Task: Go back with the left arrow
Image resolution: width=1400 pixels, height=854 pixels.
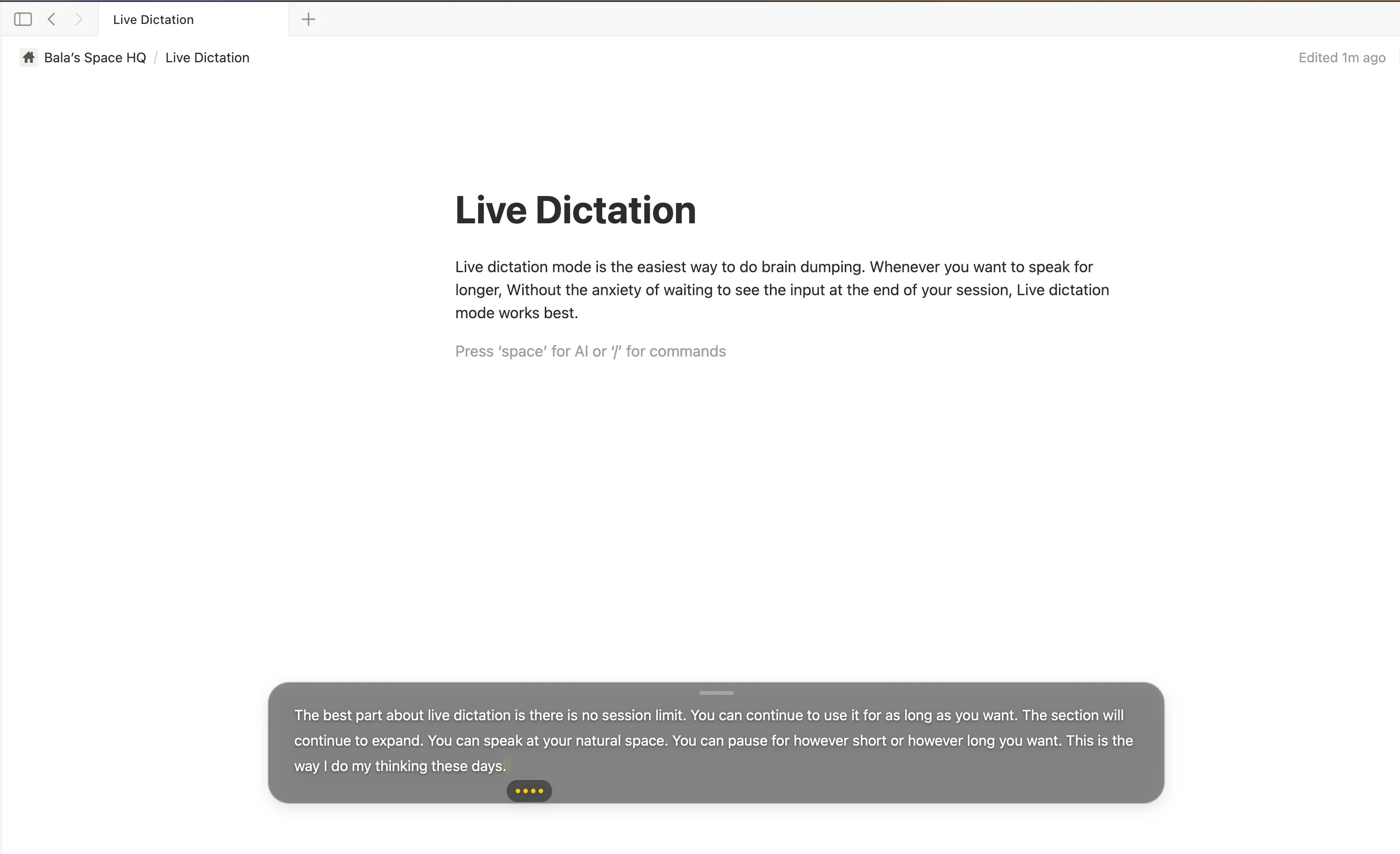Action: point(52,19)
